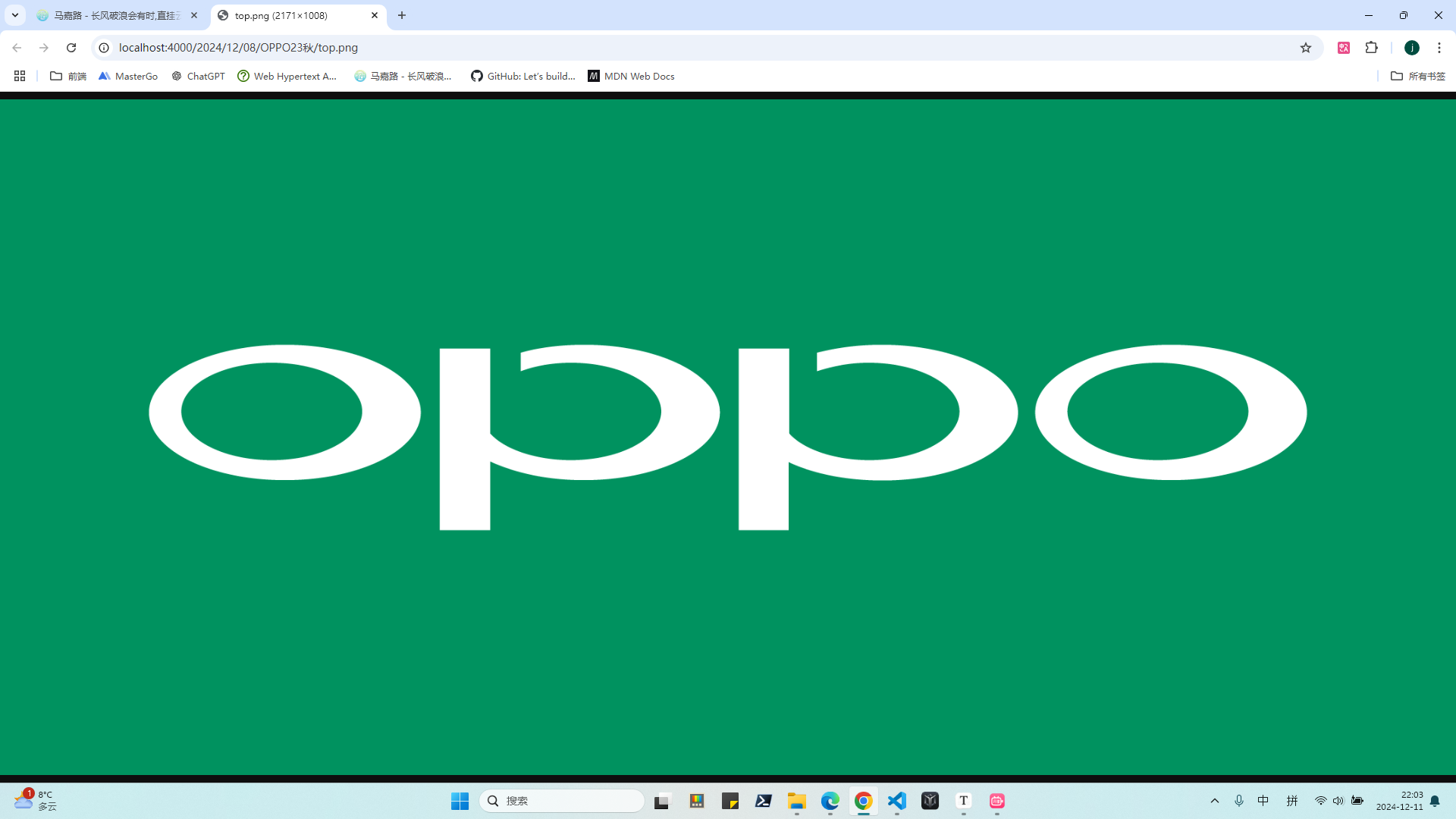Open the Wi-Fi network tray icon
The height and width of the screenshot is (819, 1456).
1320,801
